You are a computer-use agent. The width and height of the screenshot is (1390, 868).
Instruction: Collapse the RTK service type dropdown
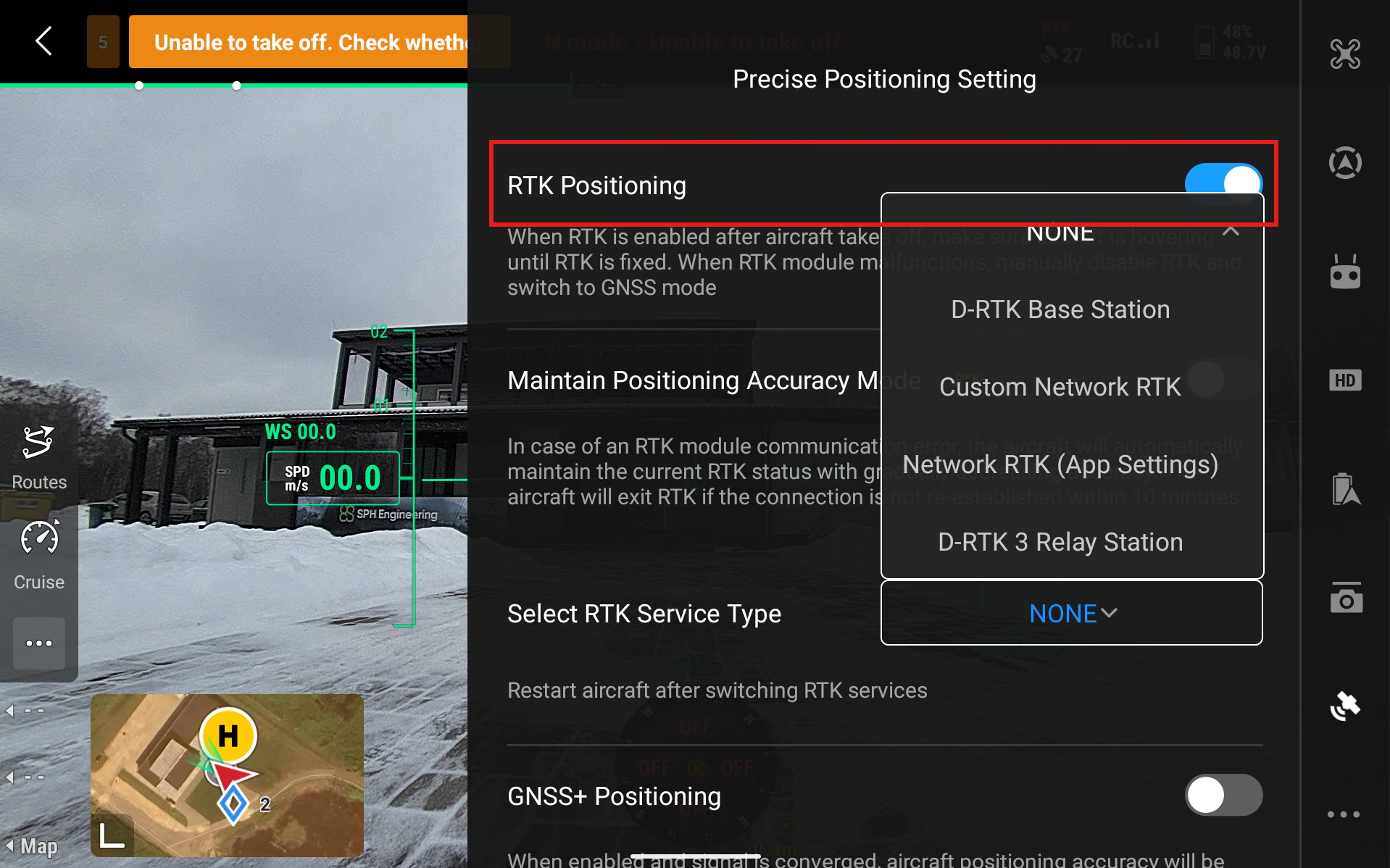(1230, 231)
